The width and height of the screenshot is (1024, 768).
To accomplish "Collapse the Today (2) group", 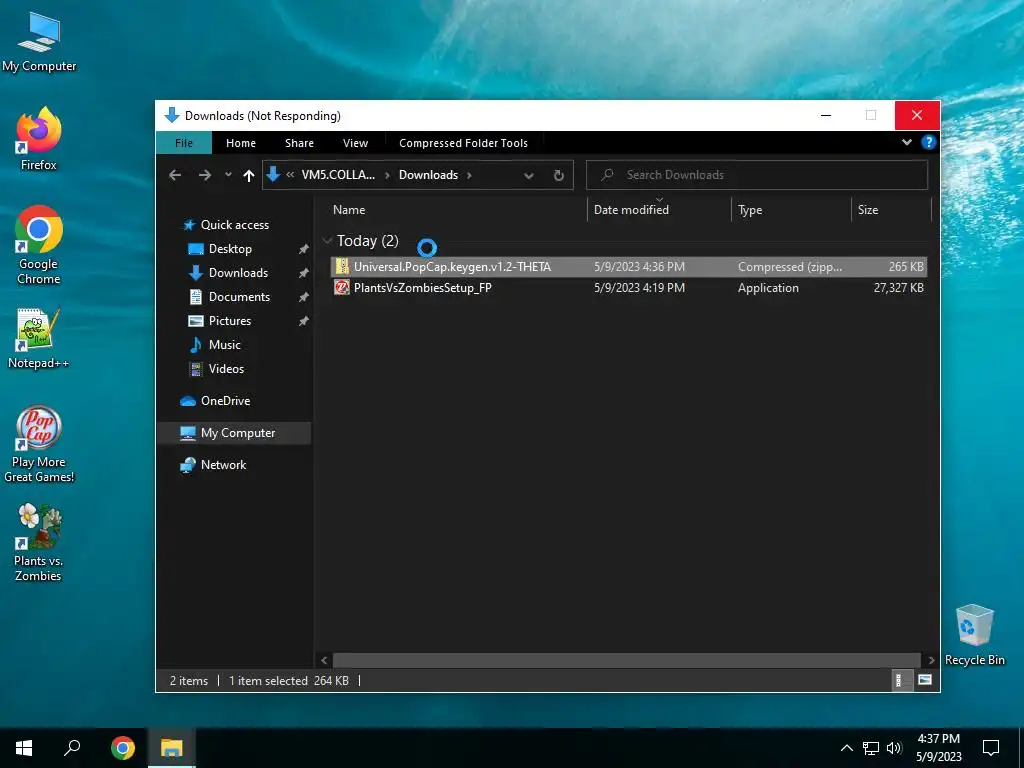I will 327,241.
